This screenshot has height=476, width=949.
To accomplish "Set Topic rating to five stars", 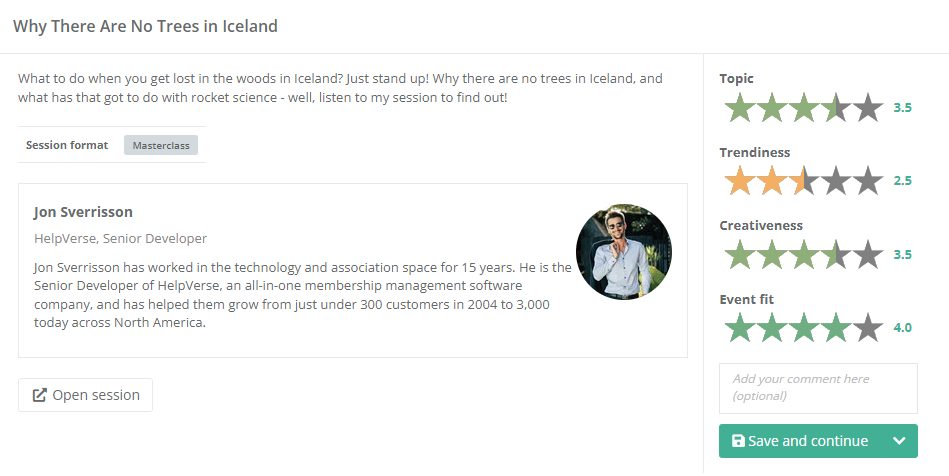I will [868, 107].
